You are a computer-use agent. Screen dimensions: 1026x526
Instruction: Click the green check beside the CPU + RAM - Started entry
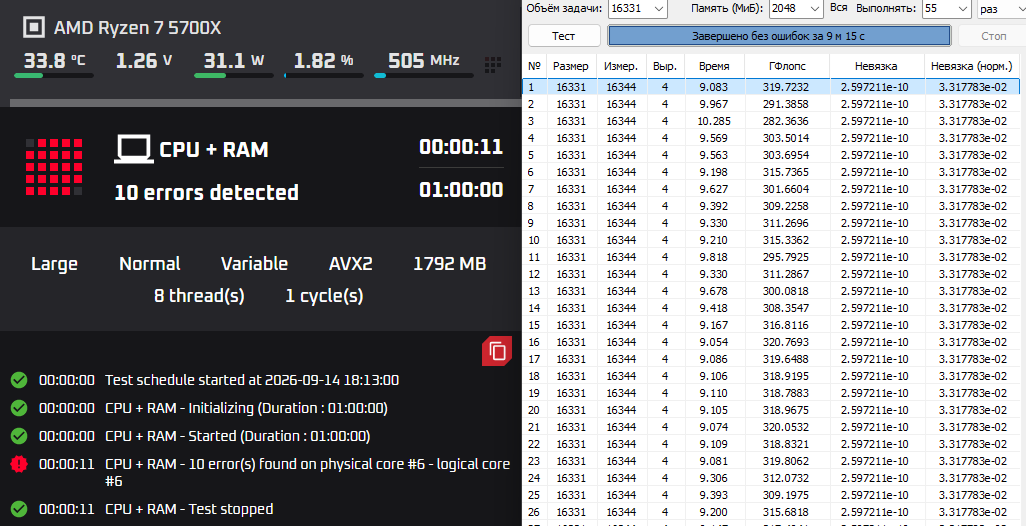[x=19, y=436]
